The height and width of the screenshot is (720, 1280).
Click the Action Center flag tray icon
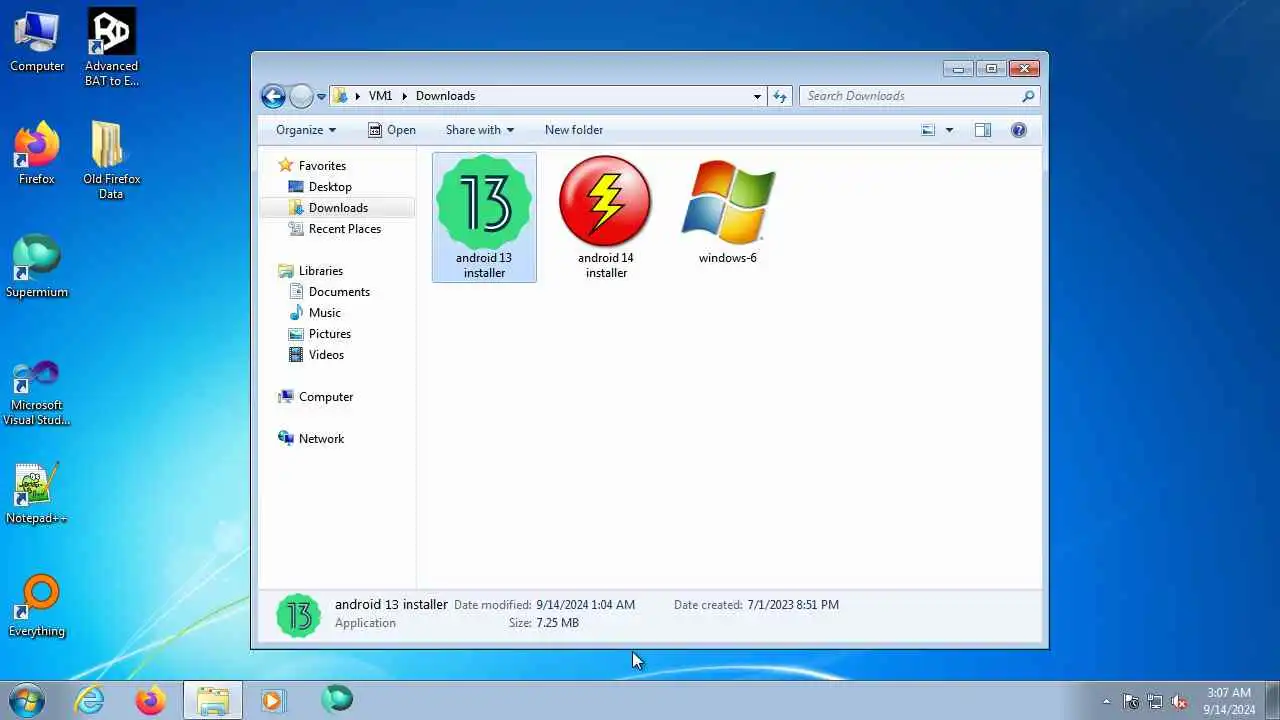(x=1131, y=701)
